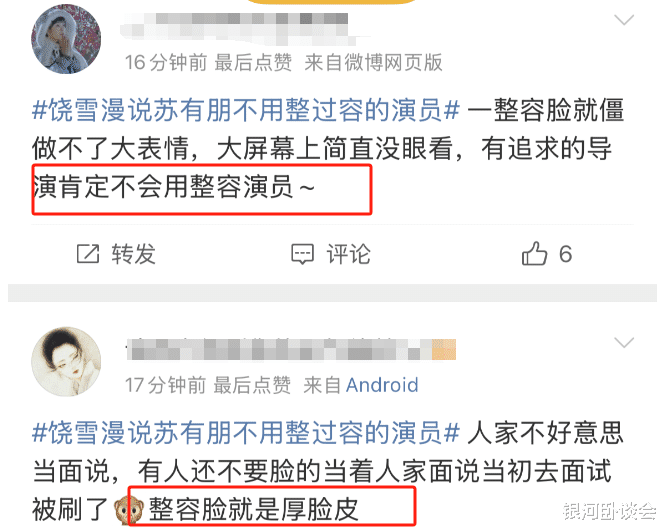The width and height of the screenshot is (666, 532).
Task: Click the monkey emoji in second post
Action: (130, 509)
